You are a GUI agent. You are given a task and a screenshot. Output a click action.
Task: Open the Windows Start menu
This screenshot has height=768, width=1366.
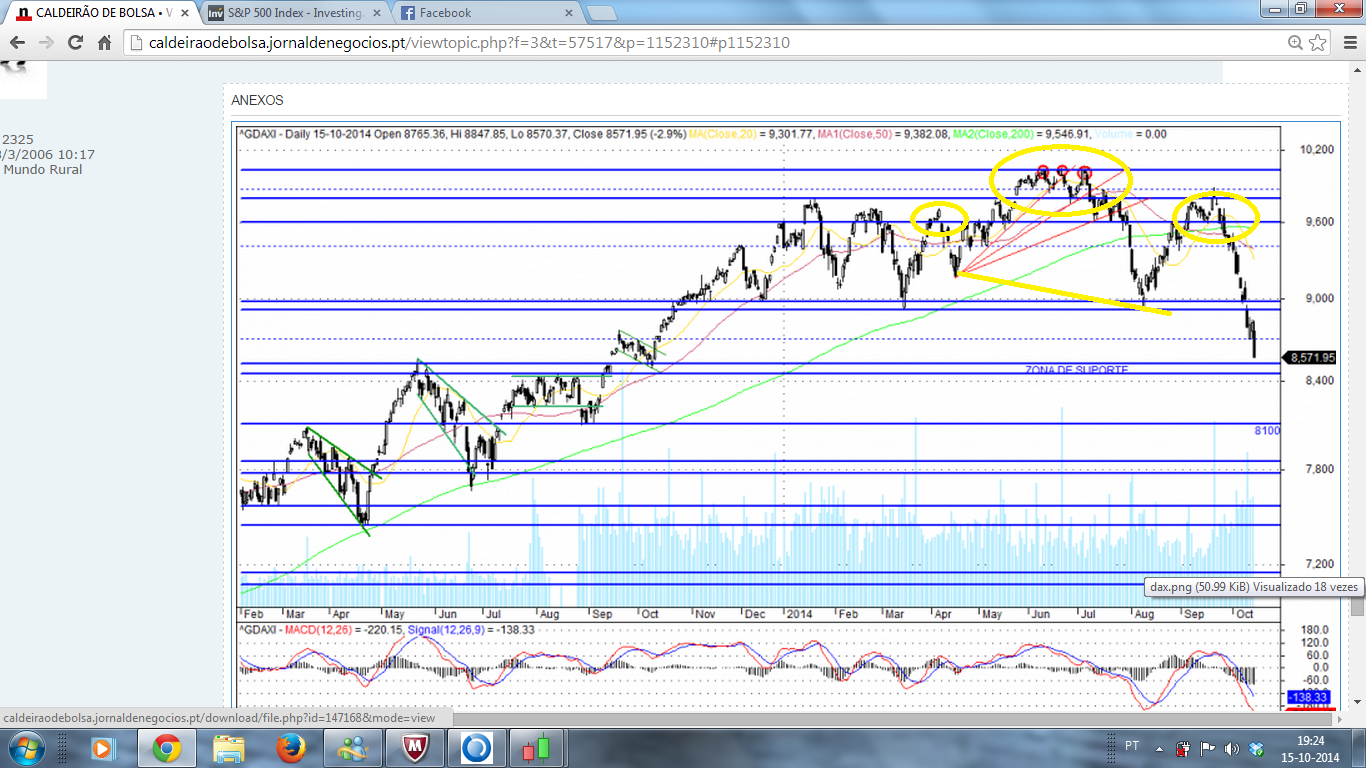[x=25, y=747]
